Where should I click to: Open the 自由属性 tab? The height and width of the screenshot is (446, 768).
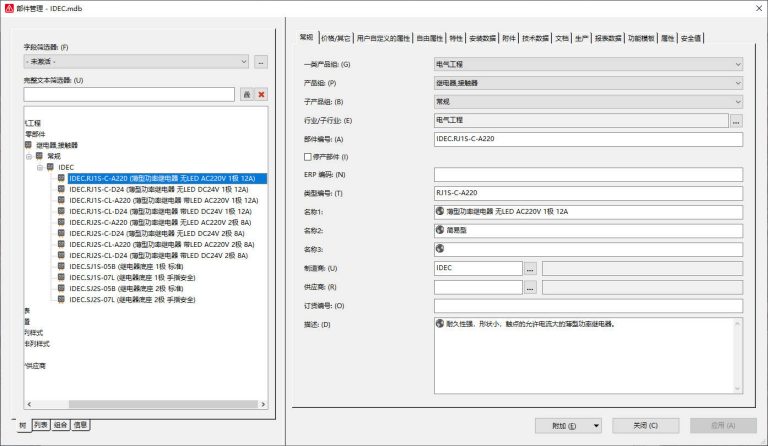[x=430, y=38]
